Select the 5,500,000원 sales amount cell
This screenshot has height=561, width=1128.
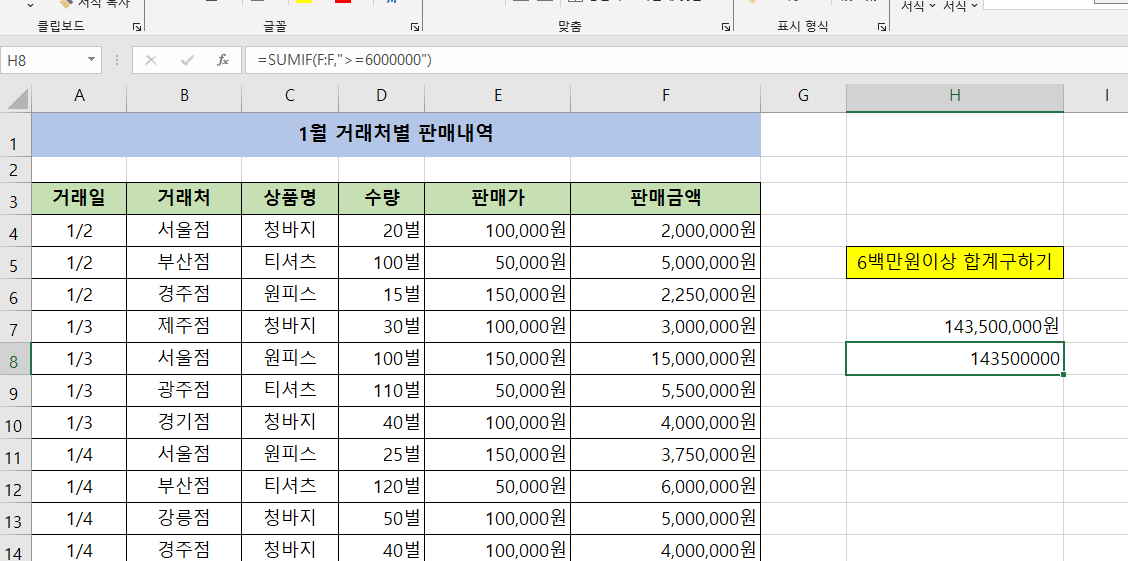click(665, 391)
